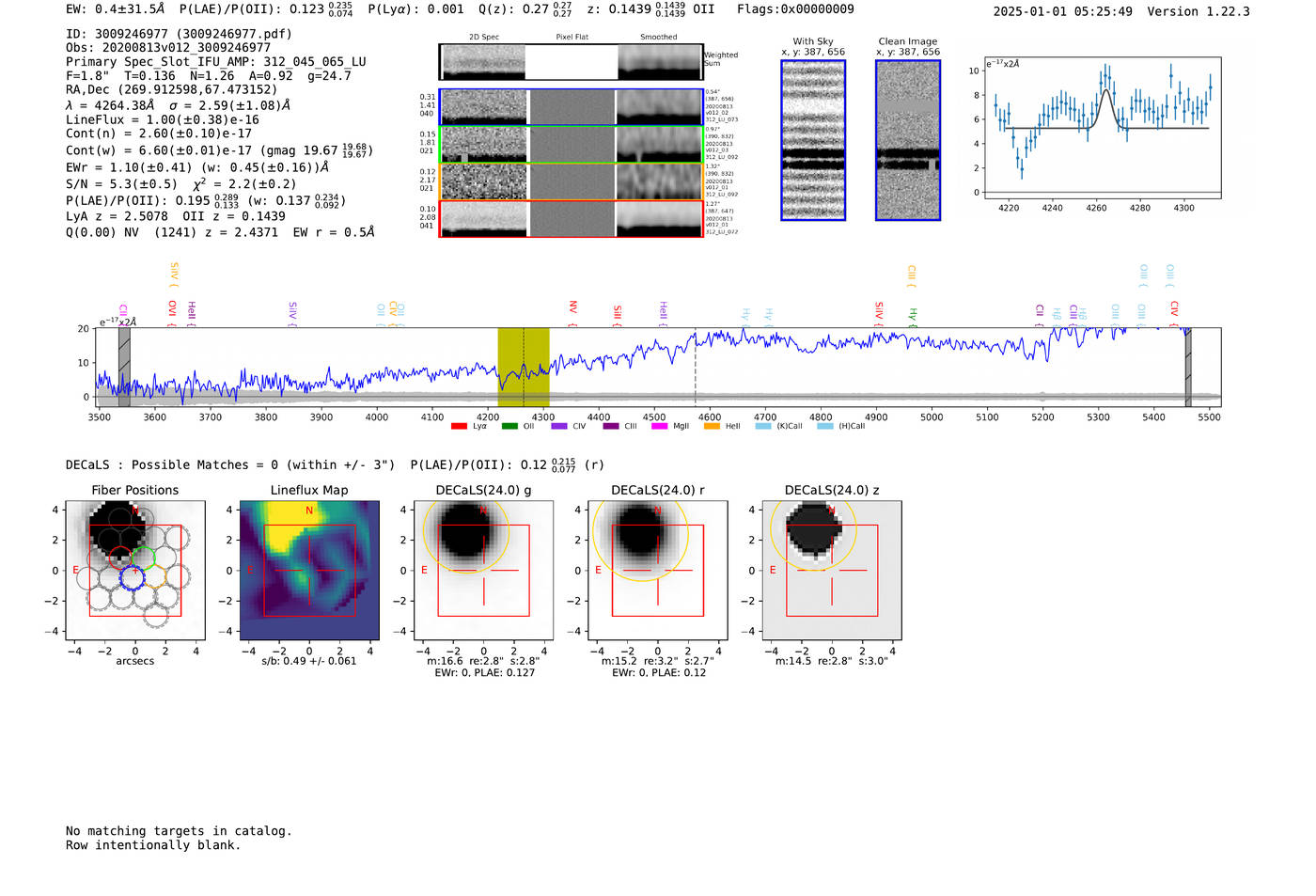Click the red SiII line marker
1316x896 pixels.
point(618,314)
